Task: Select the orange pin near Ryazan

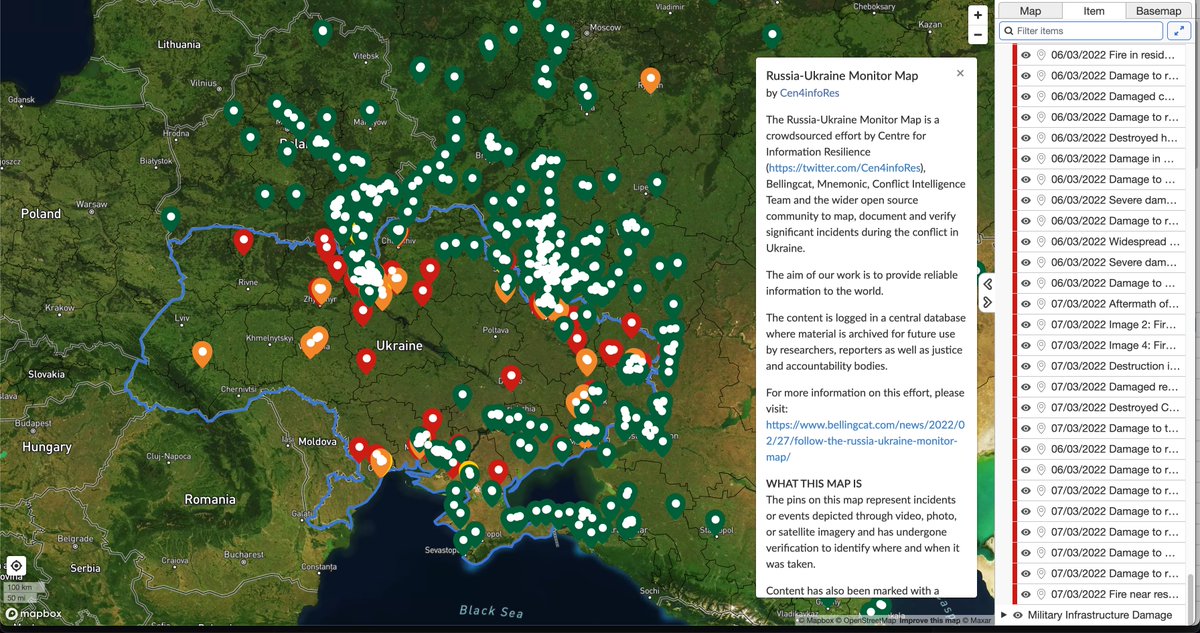Action: [650, 79]
